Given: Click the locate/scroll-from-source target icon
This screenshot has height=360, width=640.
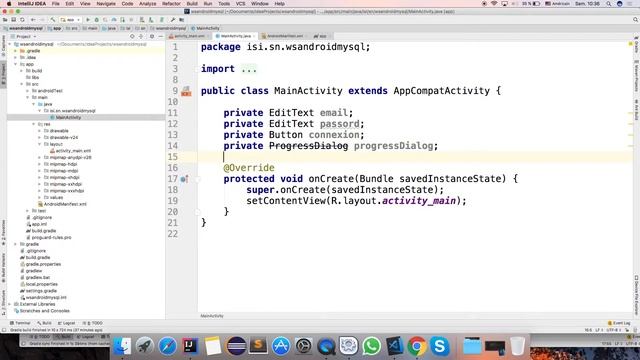Looking at the screenshot, I should (x=132, y=36).
